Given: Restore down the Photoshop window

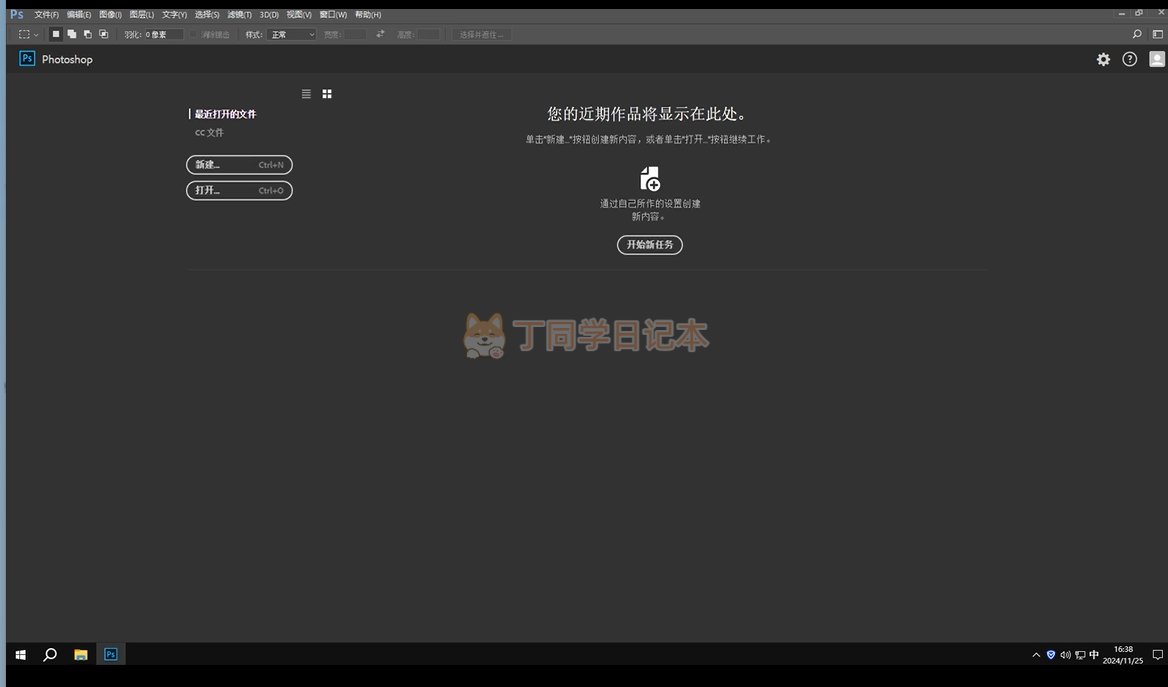Looking at the screenshot, I should pos(1138,13).
